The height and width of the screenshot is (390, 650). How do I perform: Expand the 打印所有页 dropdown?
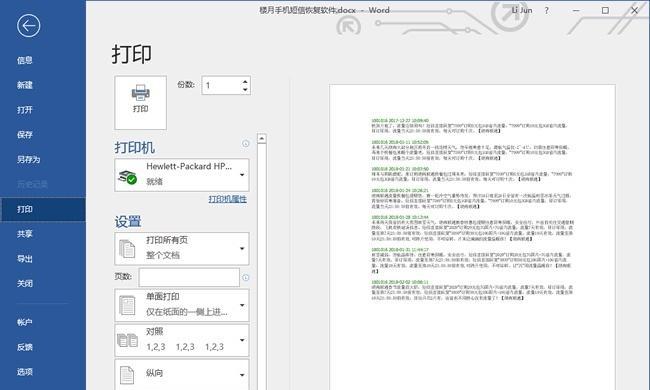pyautogui.click(x=182, y=249)
